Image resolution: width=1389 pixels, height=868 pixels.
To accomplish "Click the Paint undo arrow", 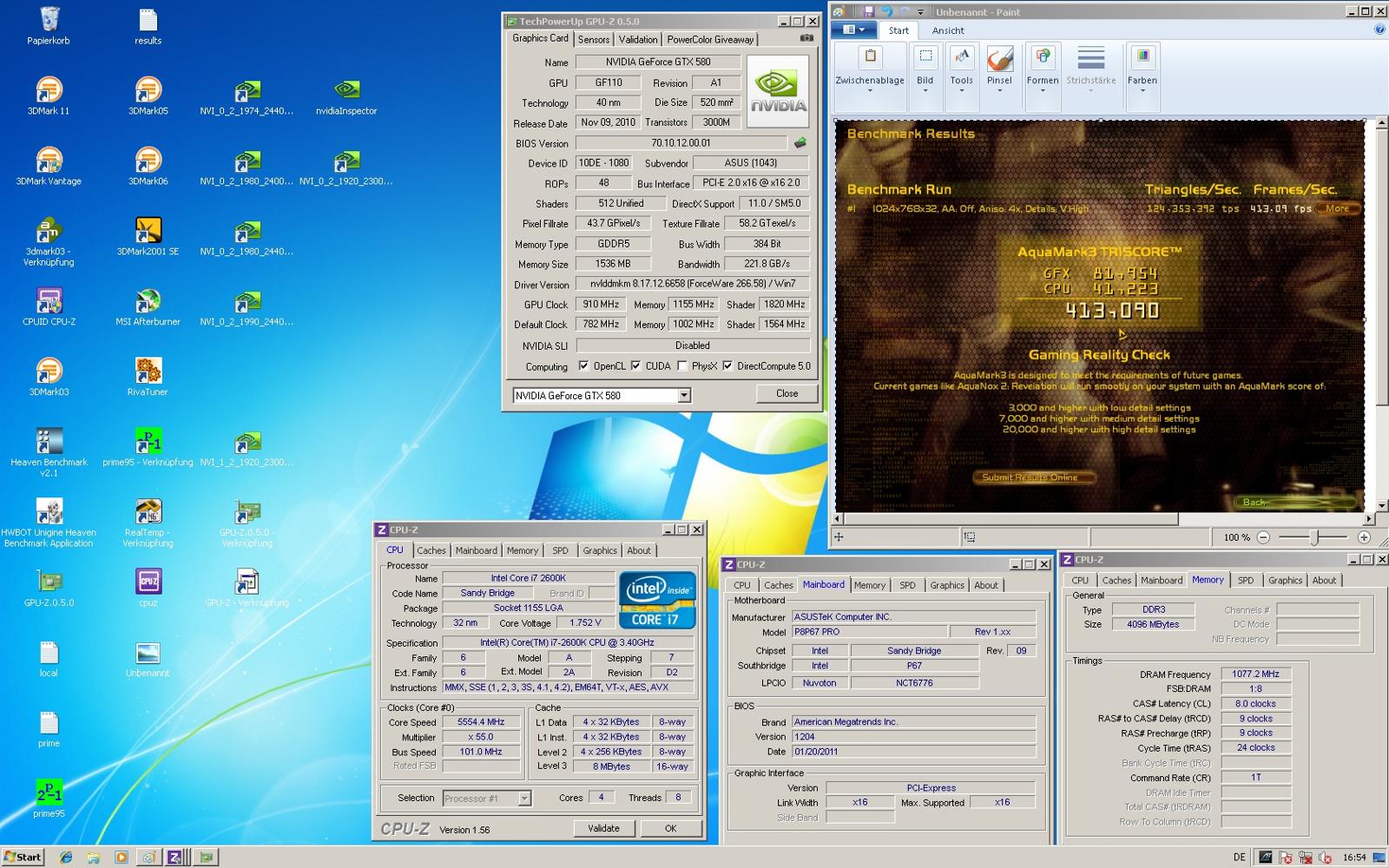I will point(886,11).
